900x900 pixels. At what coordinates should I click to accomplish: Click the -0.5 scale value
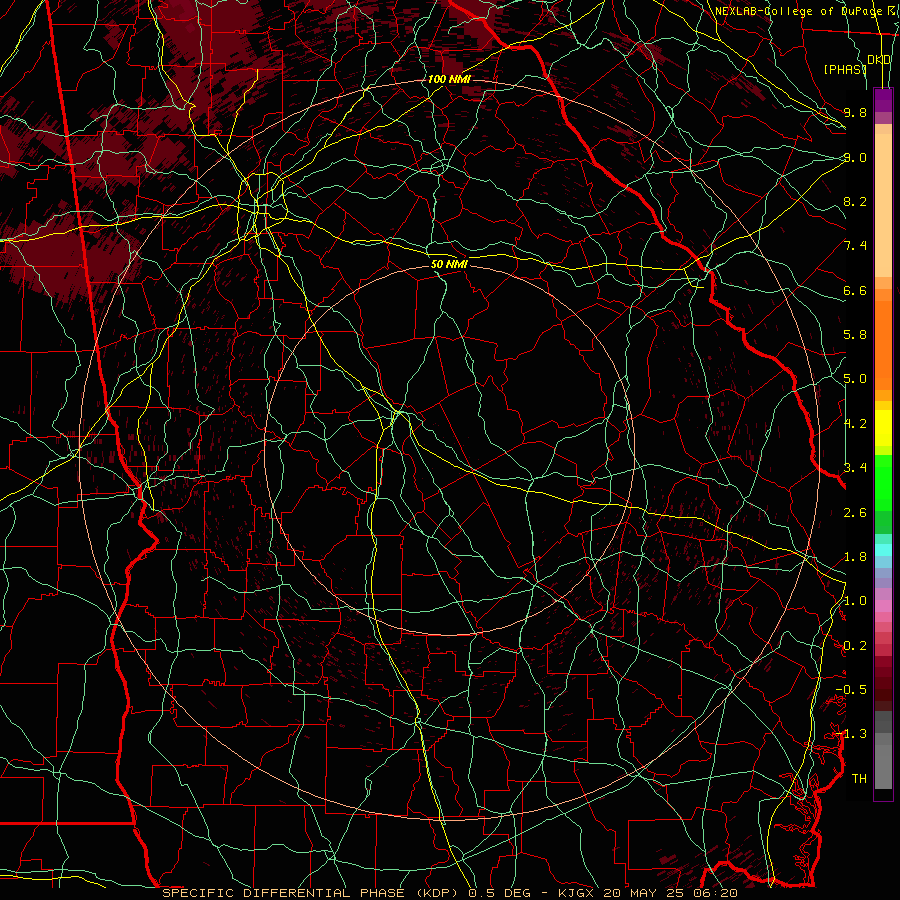coord(851,690)
